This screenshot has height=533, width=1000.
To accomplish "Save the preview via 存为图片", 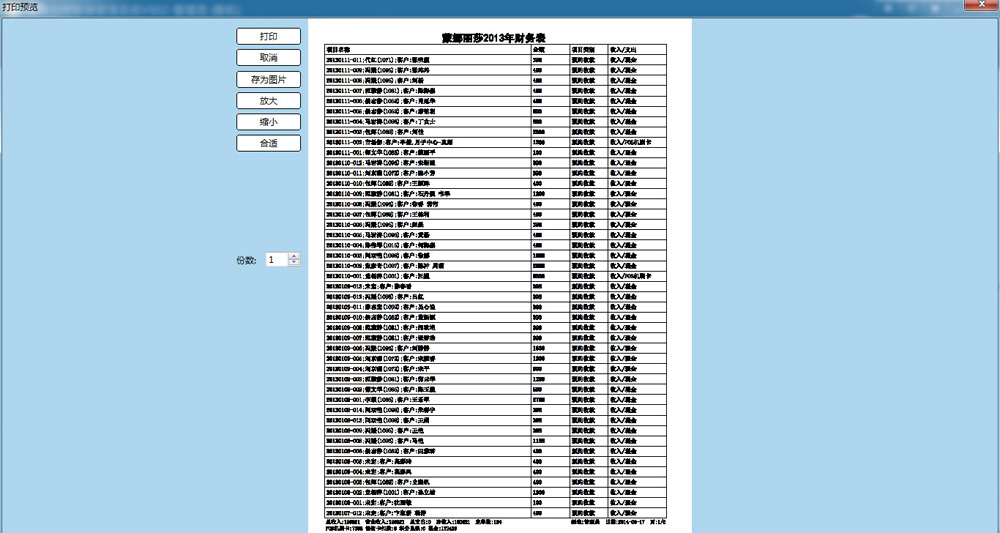I will (268, 80).
